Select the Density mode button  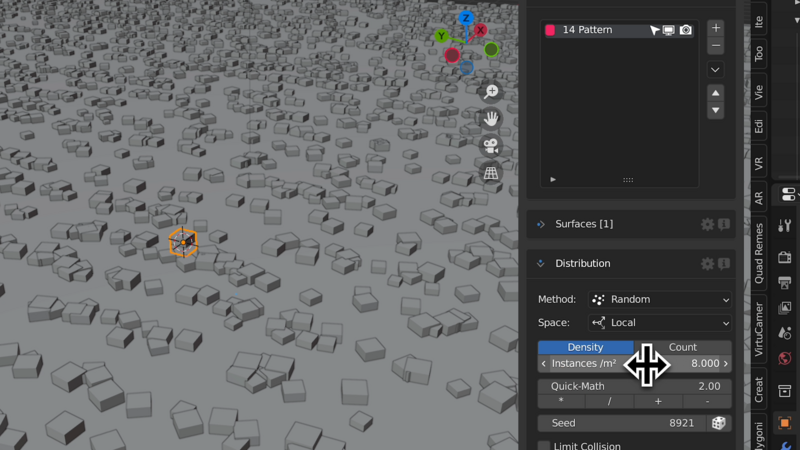pos(585,347)
